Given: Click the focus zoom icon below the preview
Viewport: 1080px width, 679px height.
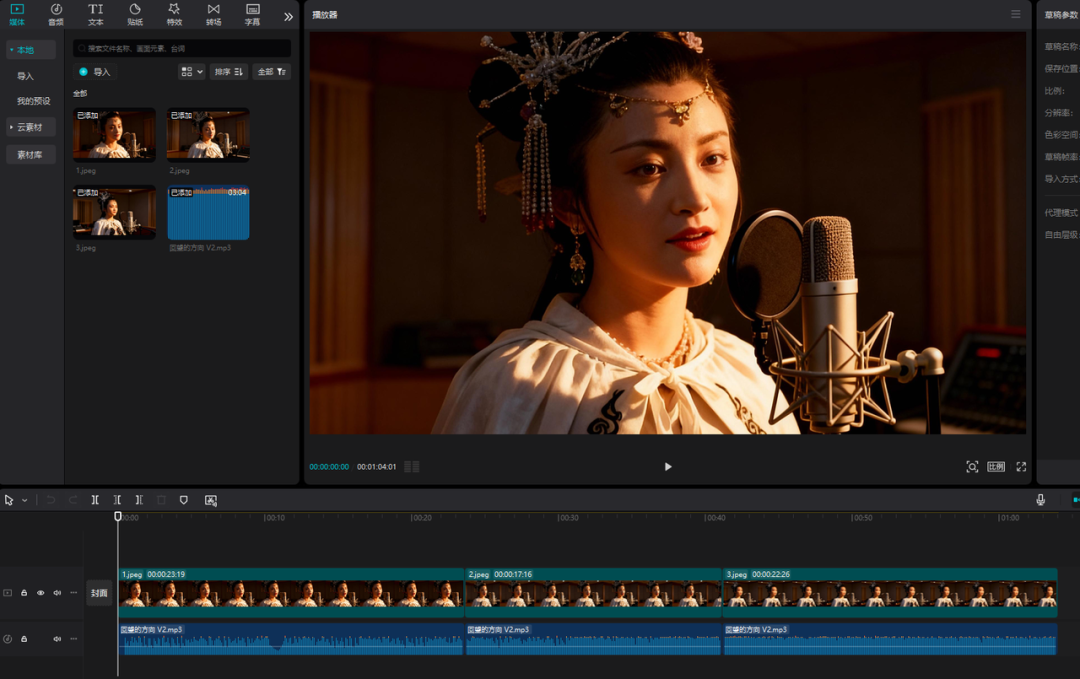Looking at the screenshot, I should point(971,467).
